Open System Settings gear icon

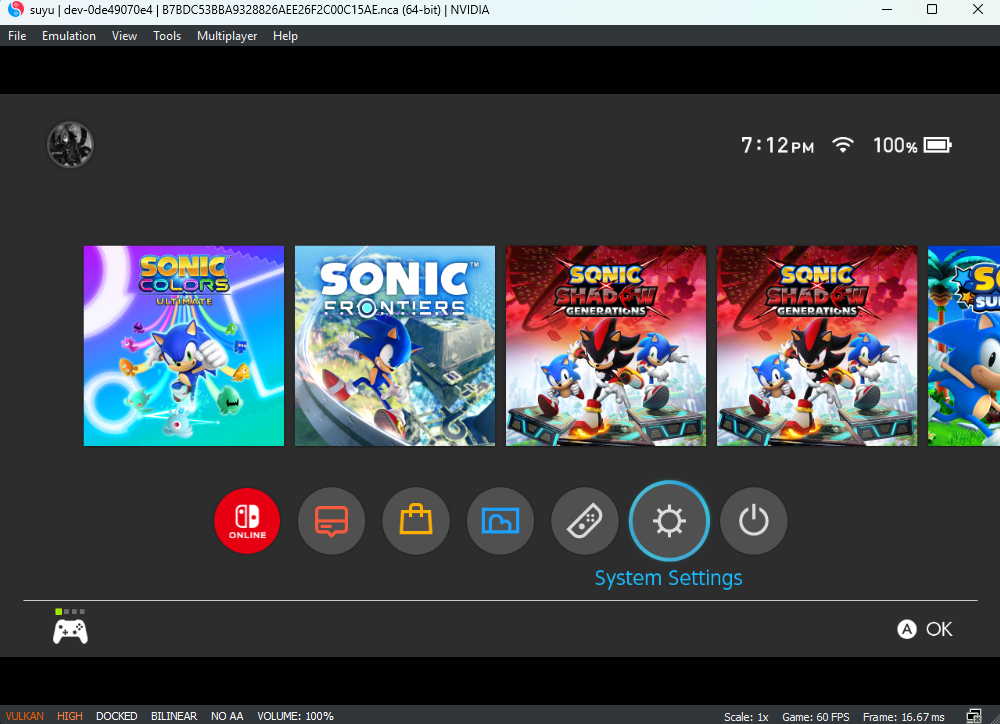669,521
